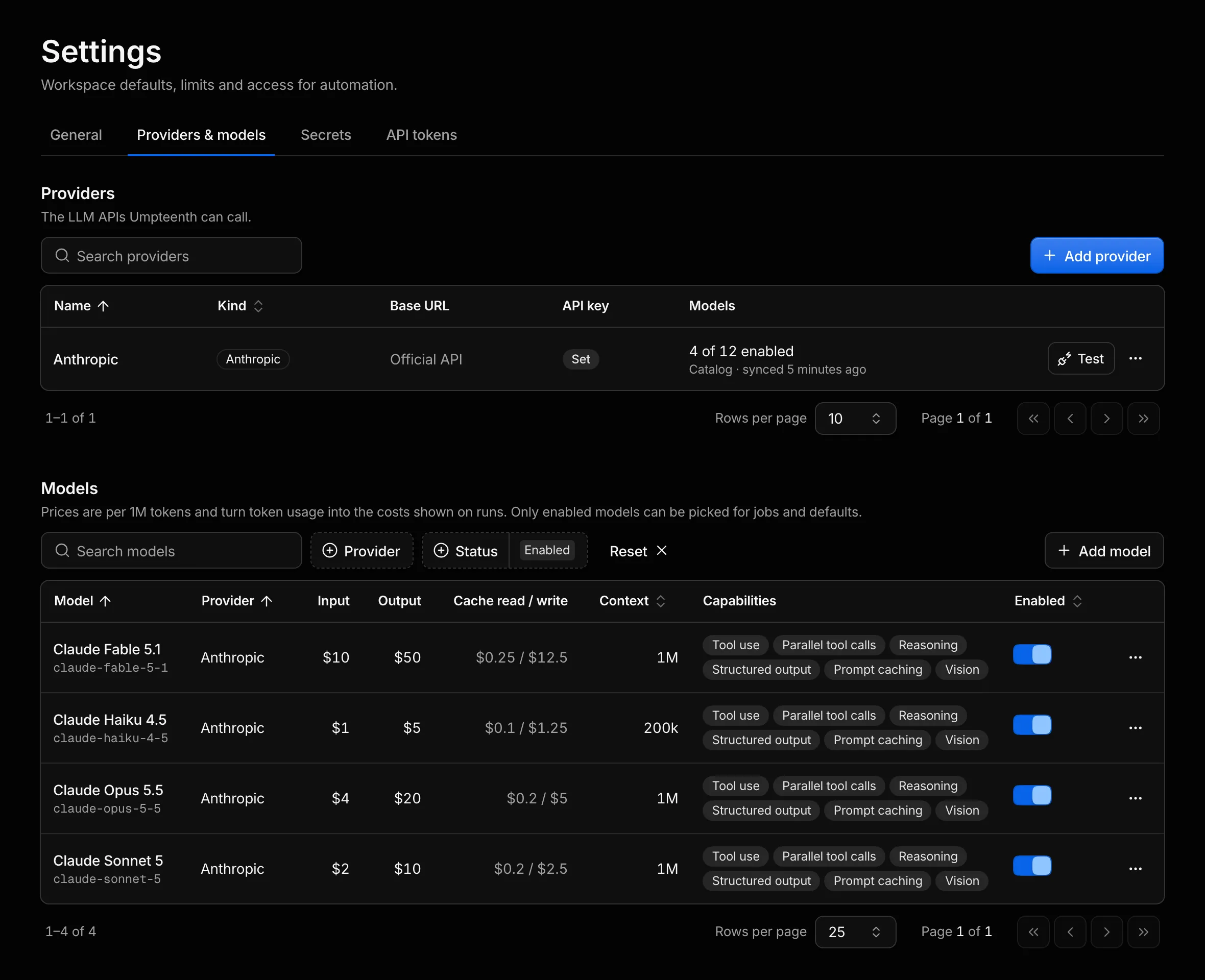Click Prompt caching tag in Claude Opus 5.5 row
Image resolution: width=1205 pixels, height=980 pixels.
[x=878, y=811]
